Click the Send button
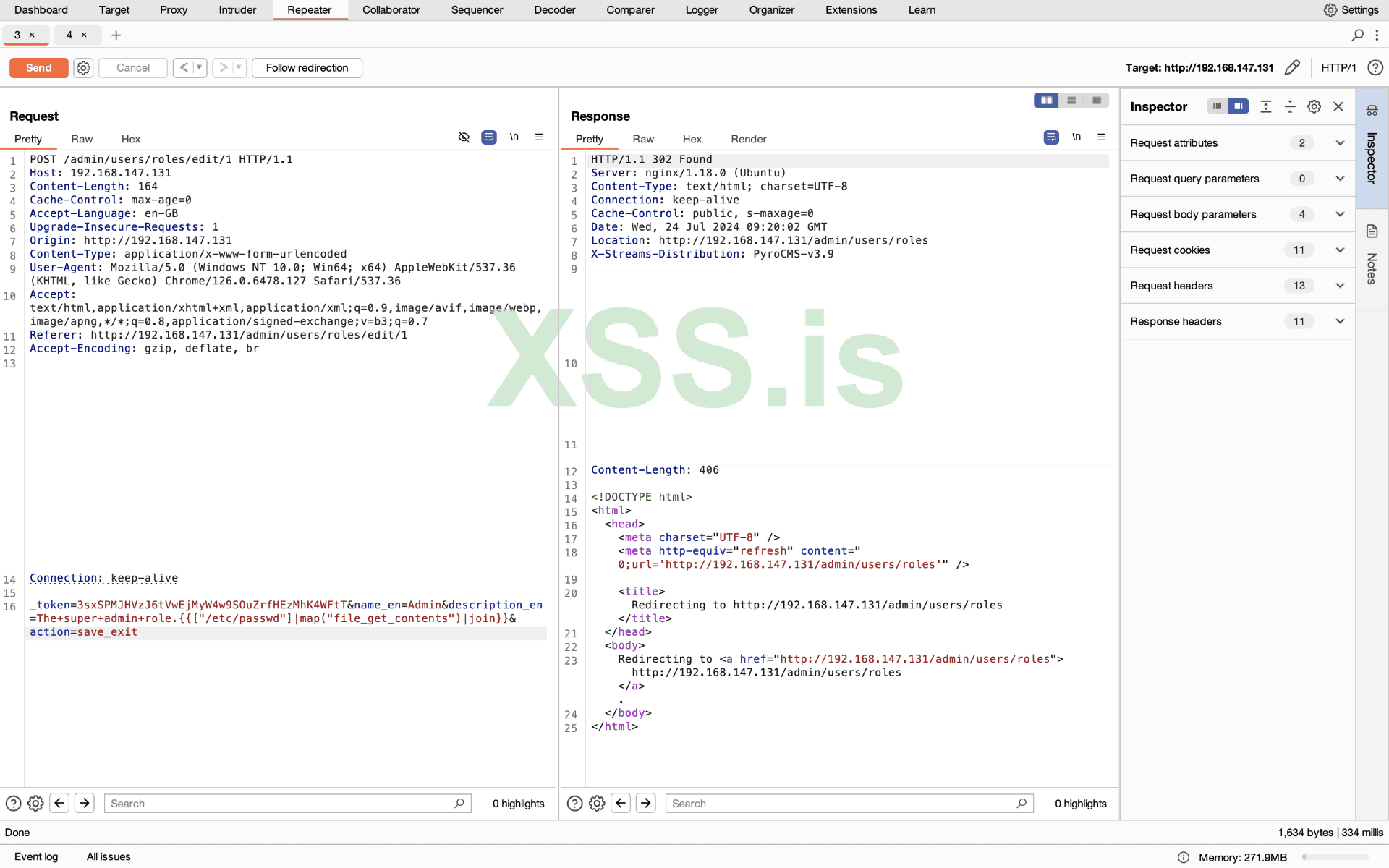This screenshot has height=868, width=1389. 38,67
